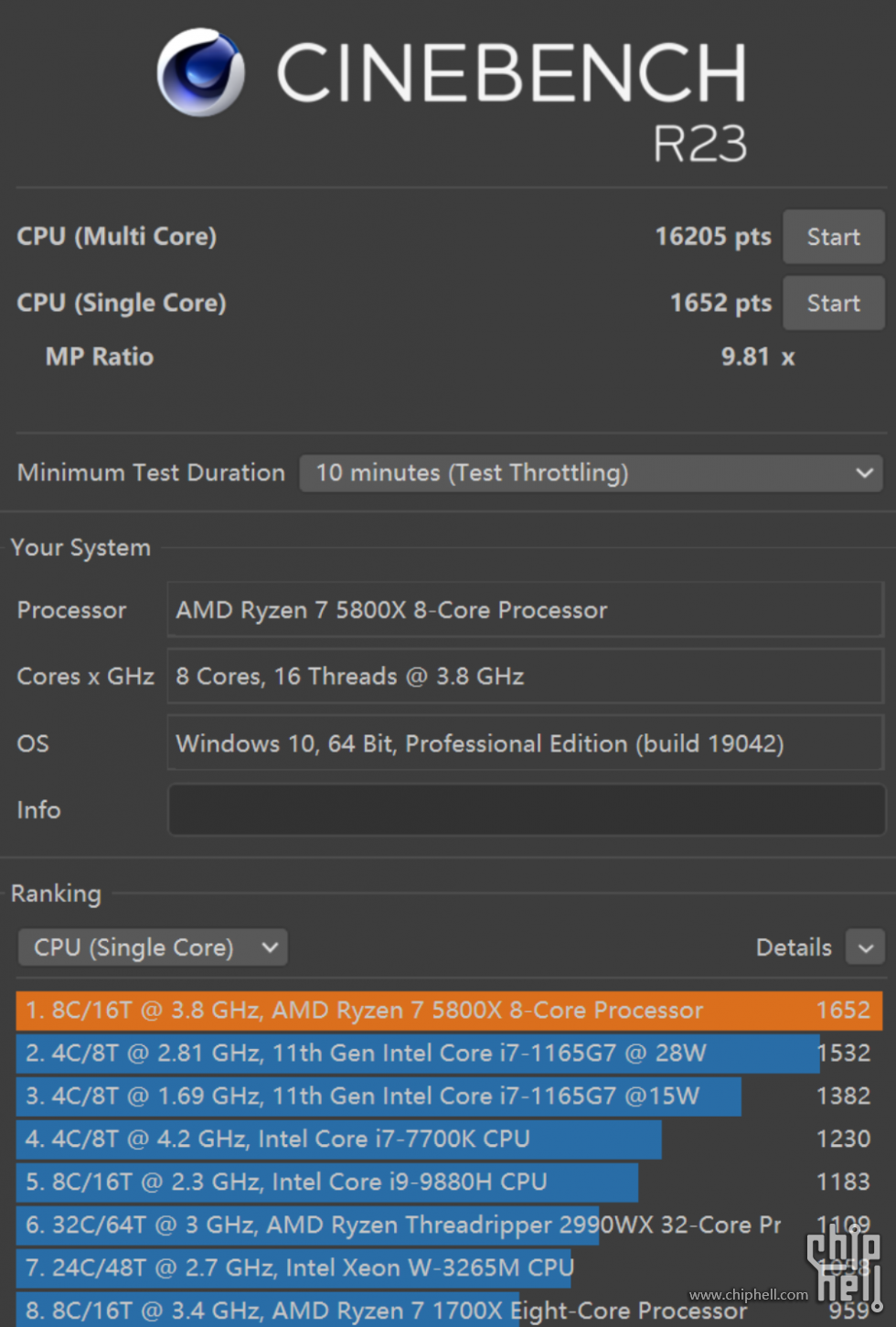Click the OS field showing Windows 10

(x=524, y=743)
